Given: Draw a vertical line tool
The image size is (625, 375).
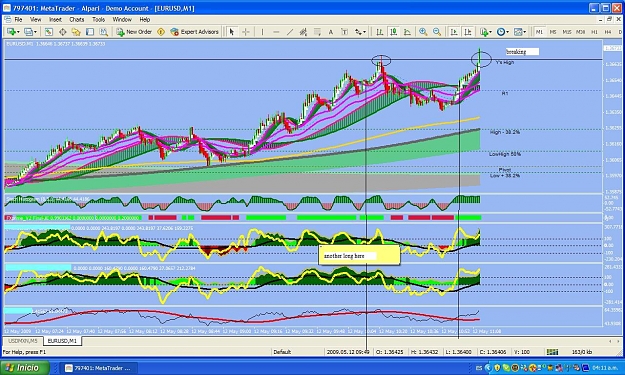Looking at the screenshot, I should [x=262, y=32].
